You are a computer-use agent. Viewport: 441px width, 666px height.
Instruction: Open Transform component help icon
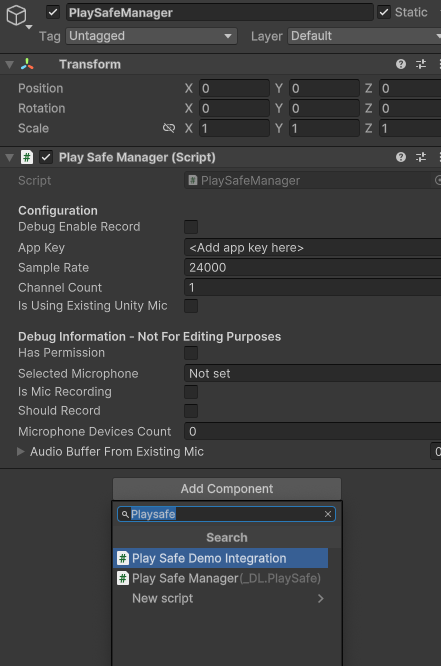(x=401, y=64)
